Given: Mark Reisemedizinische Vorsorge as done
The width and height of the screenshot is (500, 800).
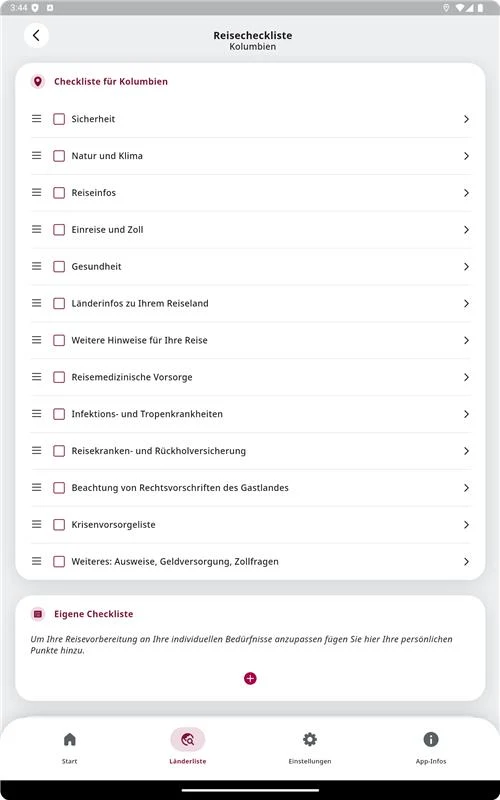Looking at the screenshot, I should pos(59,377).
